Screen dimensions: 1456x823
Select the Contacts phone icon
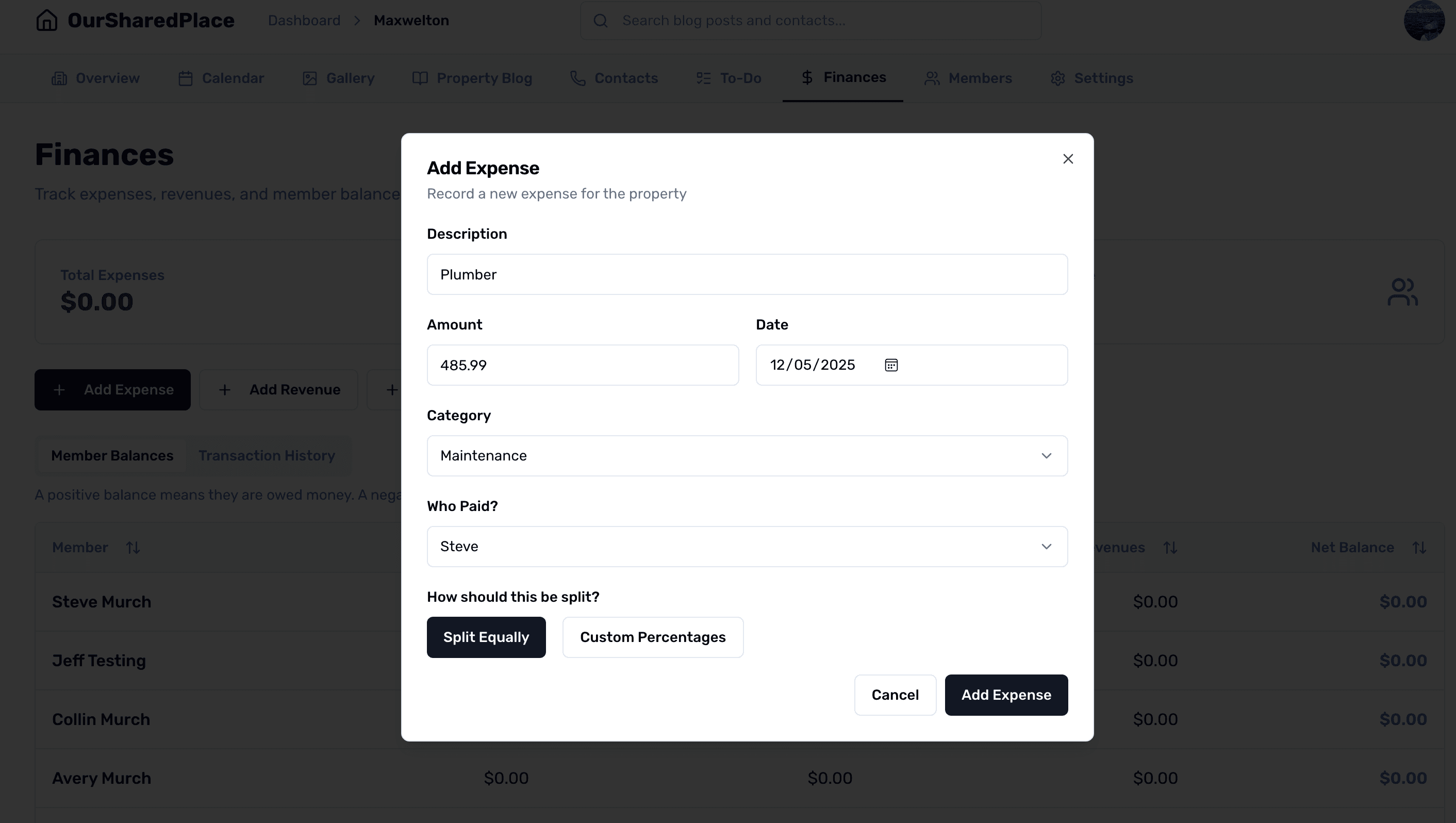point(577,78)
